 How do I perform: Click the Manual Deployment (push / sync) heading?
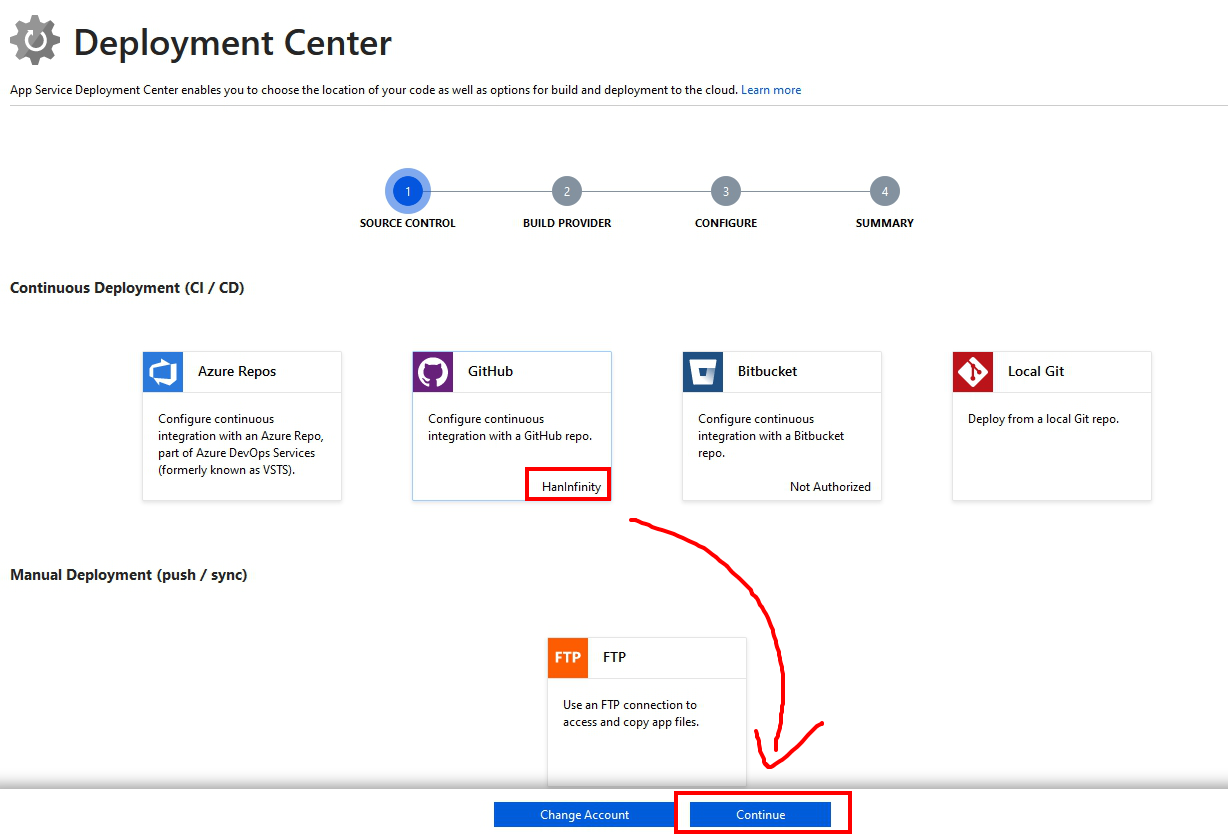tap(129, 575)
